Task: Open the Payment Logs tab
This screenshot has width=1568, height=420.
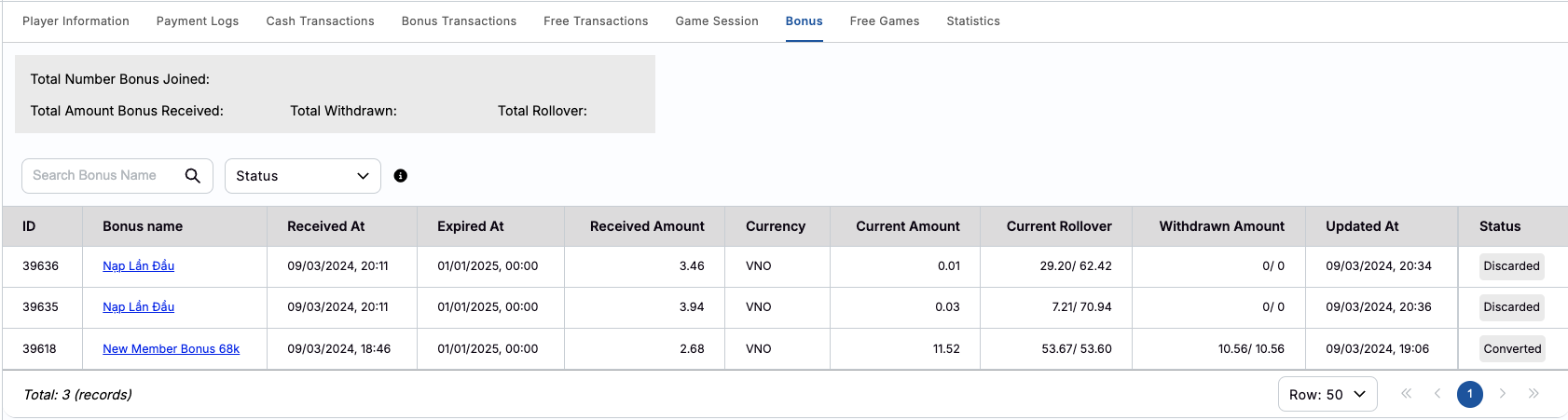Action: (x=198, y=21)
